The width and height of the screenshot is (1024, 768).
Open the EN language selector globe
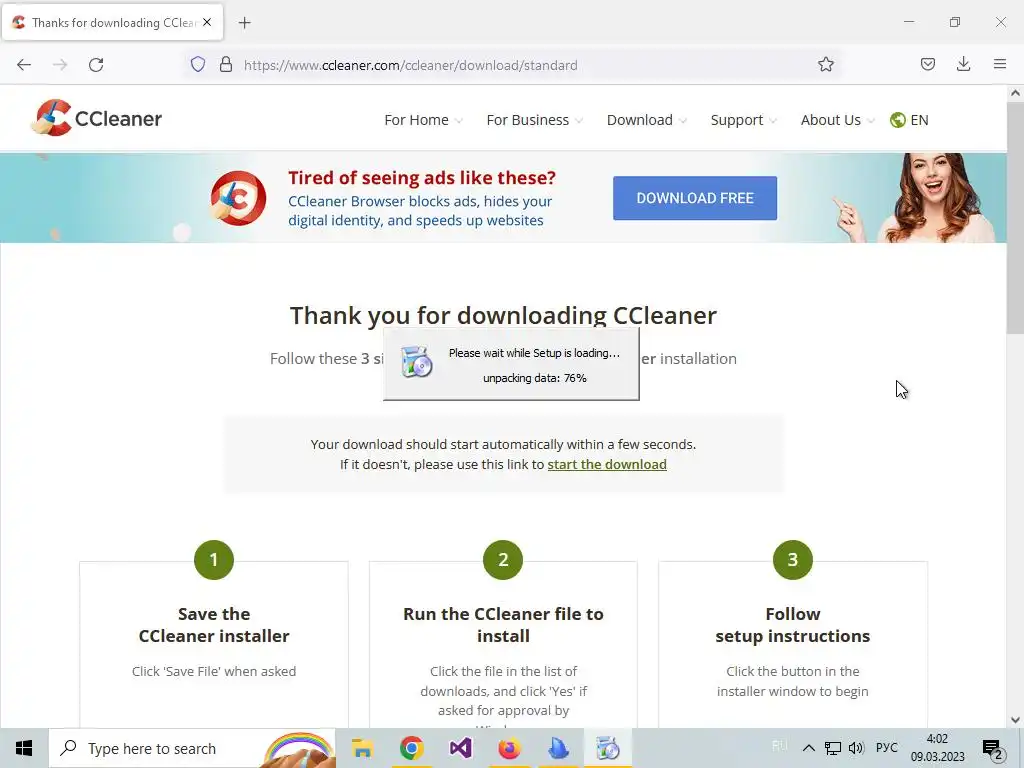click(909, 120)
